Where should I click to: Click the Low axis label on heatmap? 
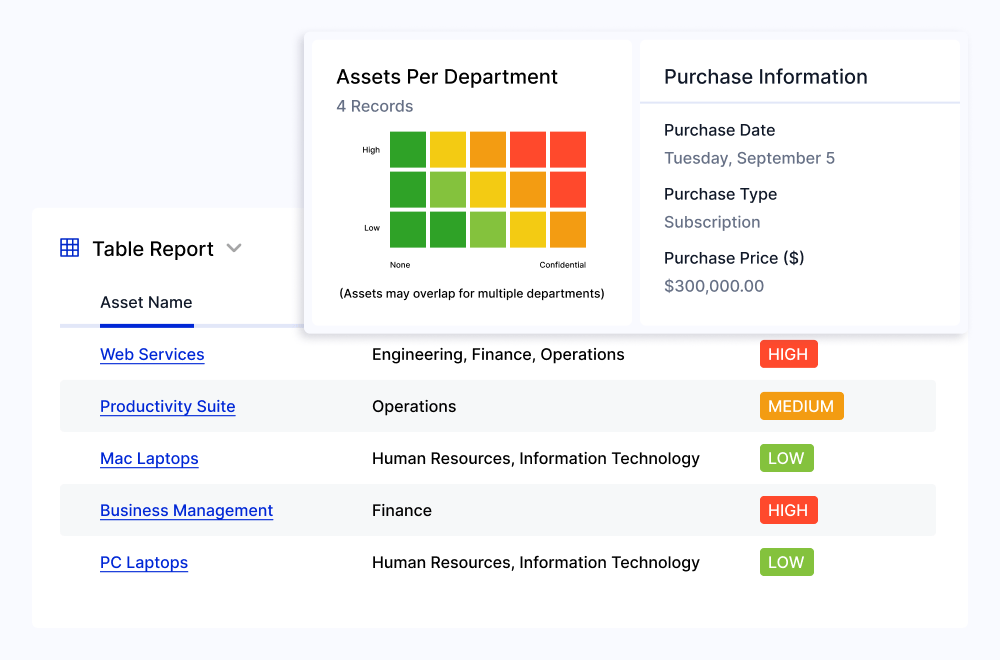tap(372, 228)
